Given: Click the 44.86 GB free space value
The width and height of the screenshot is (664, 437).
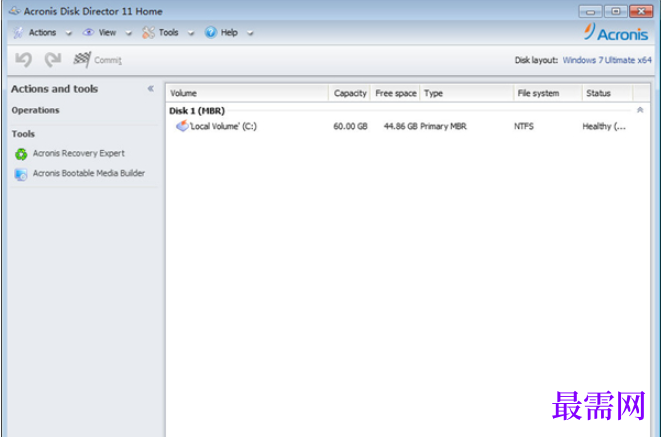Looking at the screenshot, I should click(400, 126).
